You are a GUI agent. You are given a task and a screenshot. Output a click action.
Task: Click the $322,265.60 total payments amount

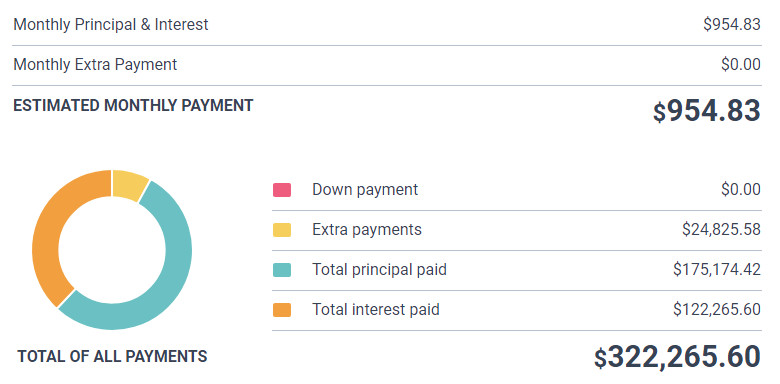pos(677,357)
